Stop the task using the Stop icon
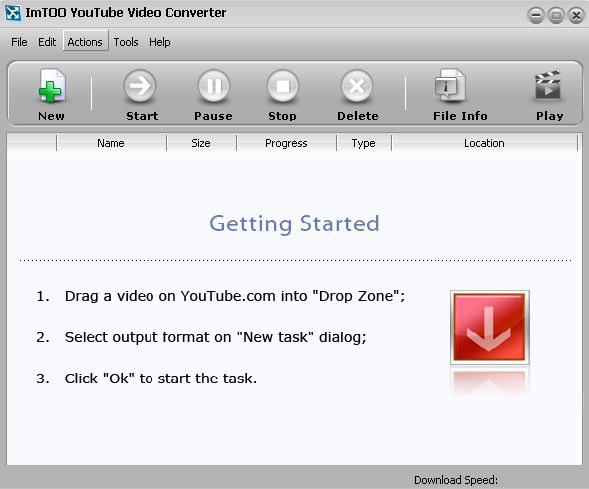Image resolution: width=589 pixels, height=489 pixels. (283, 86)
